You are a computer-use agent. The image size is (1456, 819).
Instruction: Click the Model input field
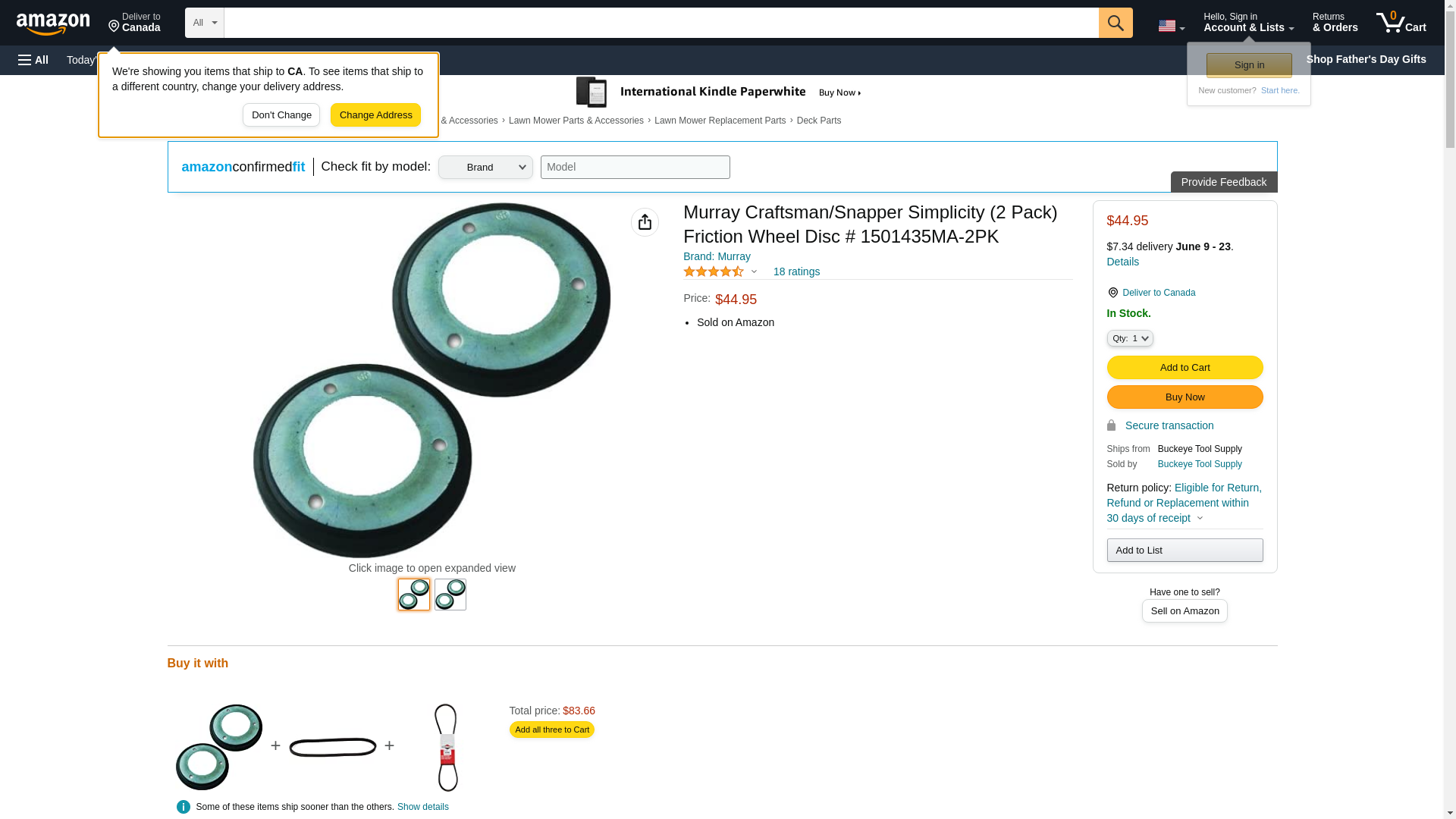click(635, 168)
